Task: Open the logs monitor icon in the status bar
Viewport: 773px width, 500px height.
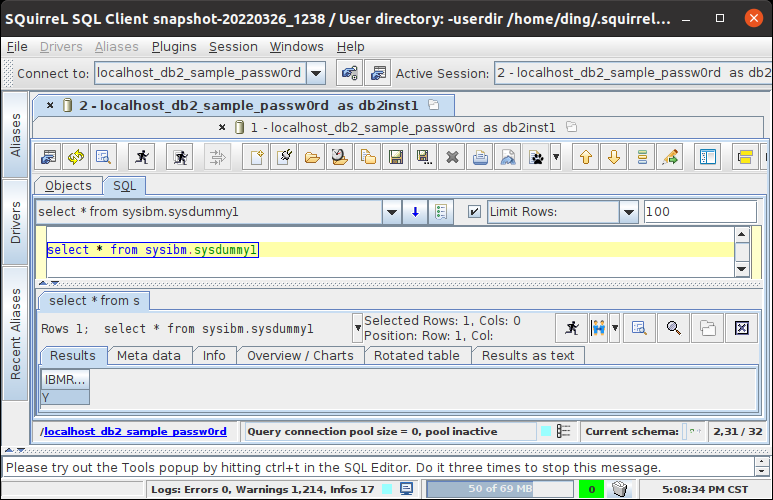Action: point(406,489)
